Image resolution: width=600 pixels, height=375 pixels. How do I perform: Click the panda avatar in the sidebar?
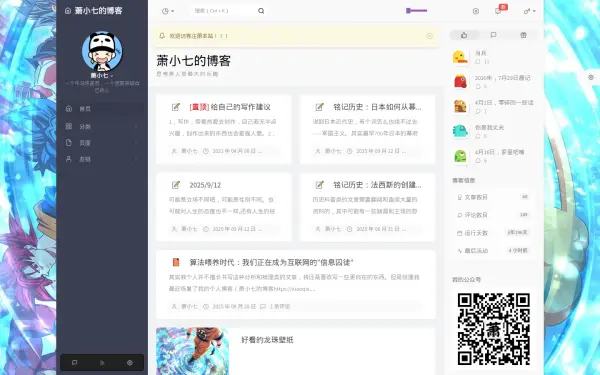(x=102, y=51)
